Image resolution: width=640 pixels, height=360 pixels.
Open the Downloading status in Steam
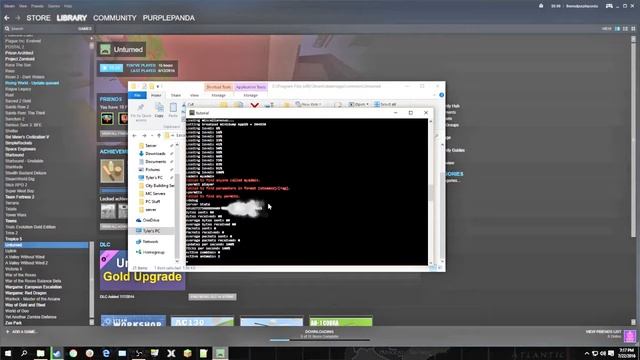[320, 334]
